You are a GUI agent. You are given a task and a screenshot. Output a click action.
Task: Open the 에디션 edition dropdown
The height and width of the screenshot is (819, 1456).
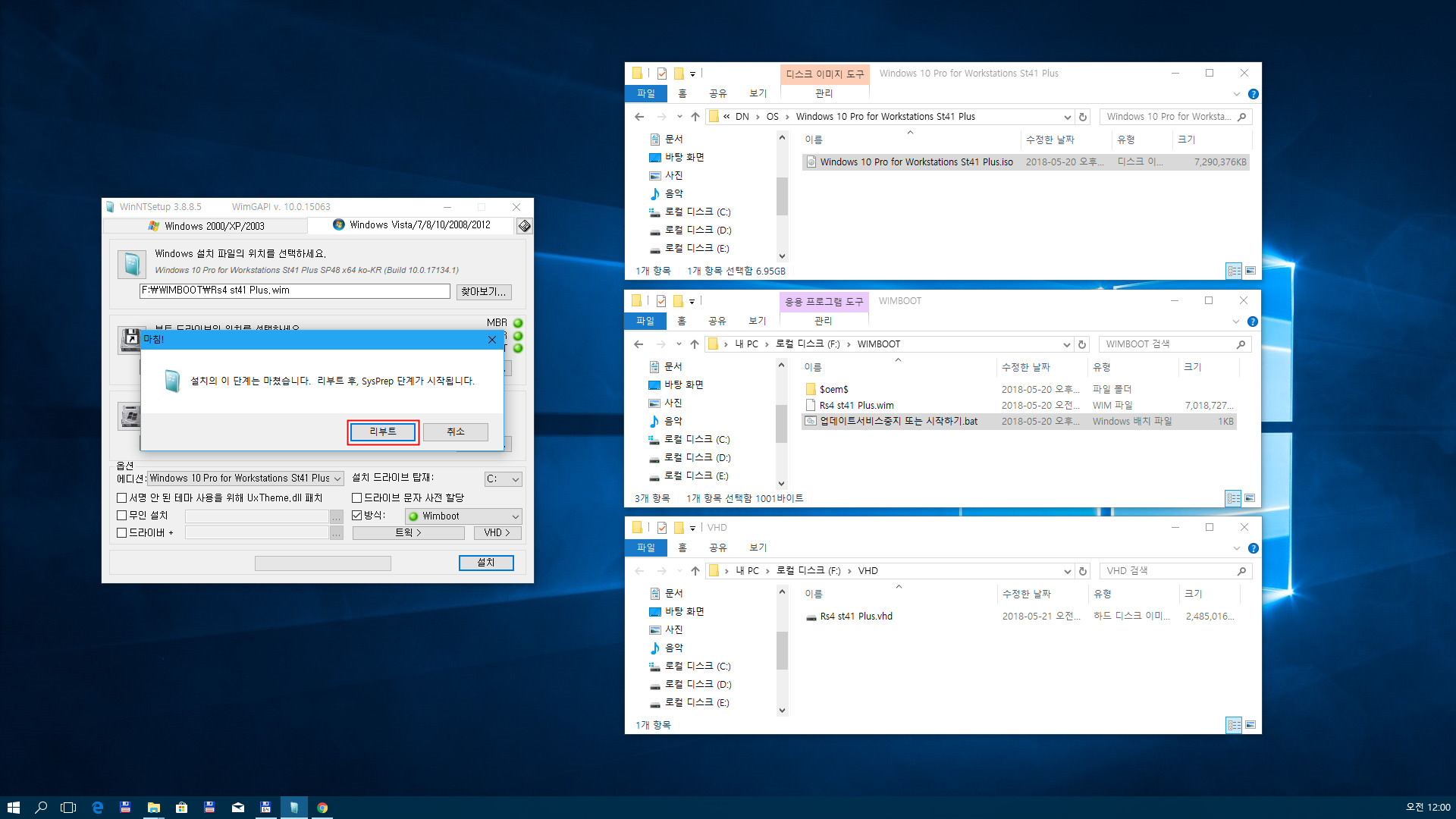tap(246, 479)
